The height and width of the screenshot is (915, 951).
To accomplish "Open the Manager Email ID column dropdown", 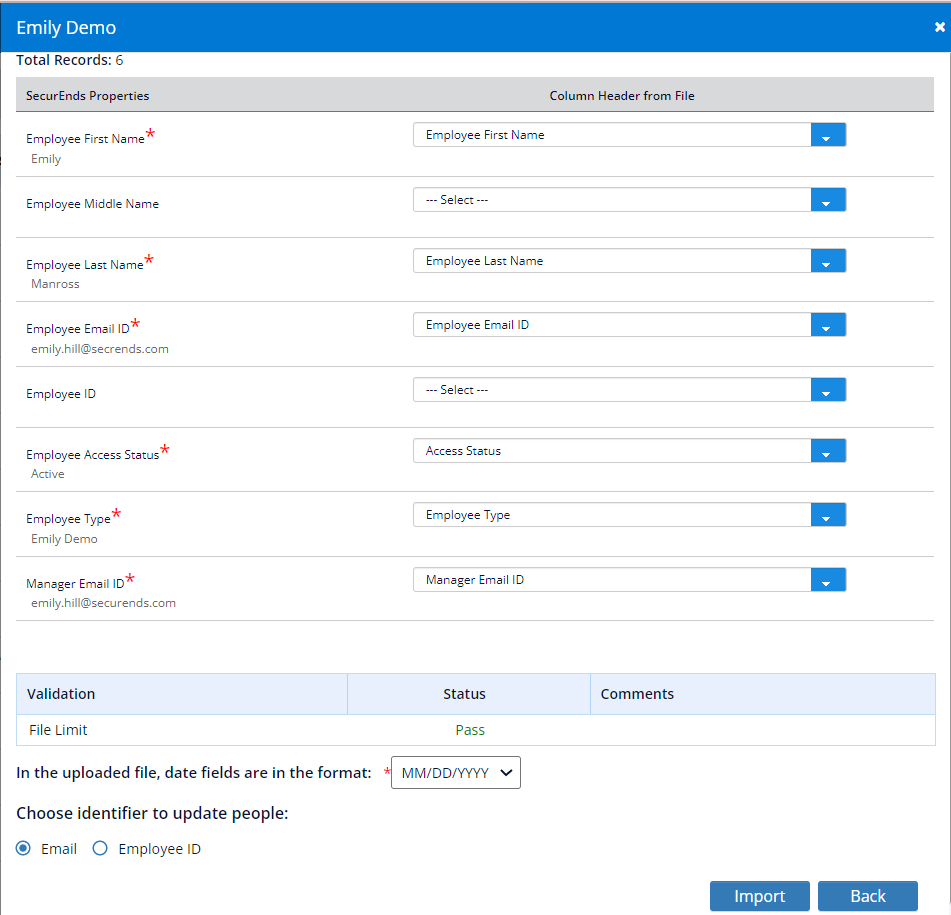I will [x=629, y=580].
